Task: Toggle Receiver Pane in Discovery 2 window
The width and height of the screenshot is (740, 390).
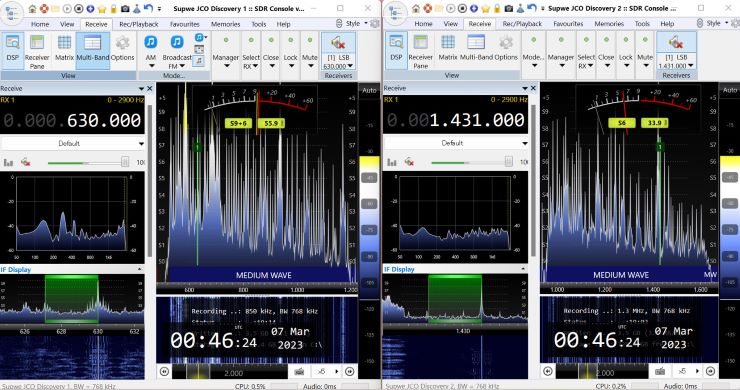Action: (420, 51)
